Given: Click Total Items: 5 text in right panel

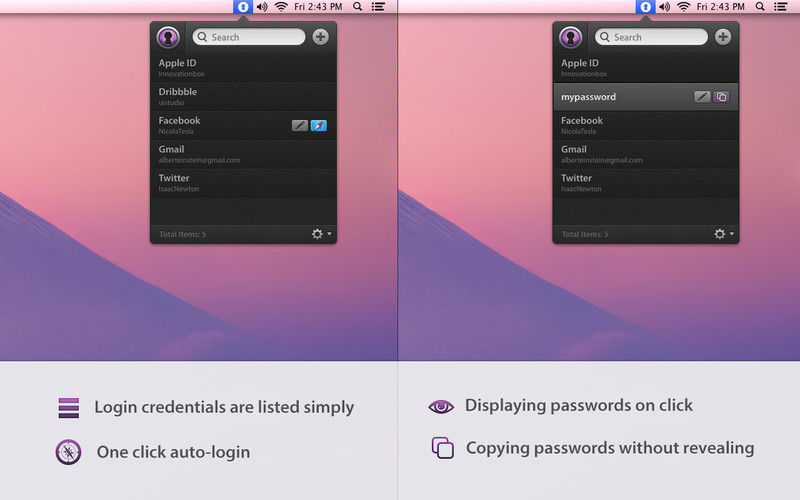Looking at the screenshot, I should coord(585,234).
